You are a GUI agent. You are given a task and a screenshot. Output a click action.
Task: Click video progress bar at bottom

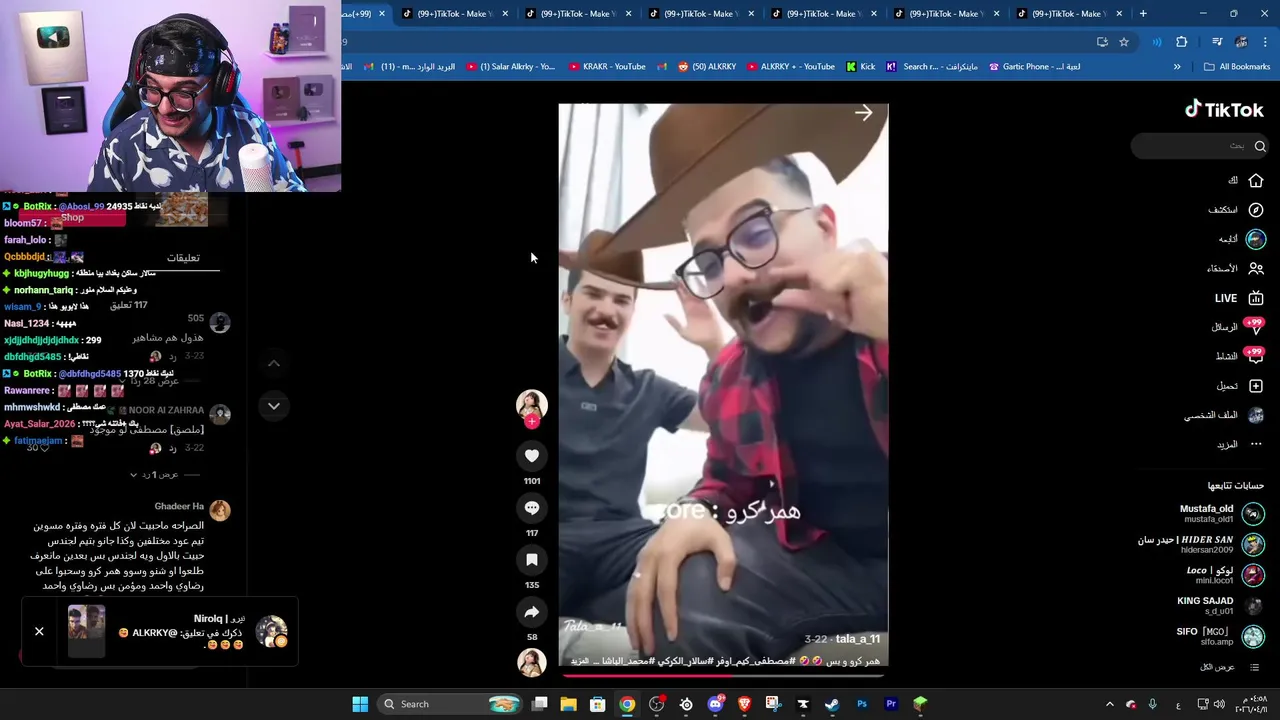click(x=723, y=675)
